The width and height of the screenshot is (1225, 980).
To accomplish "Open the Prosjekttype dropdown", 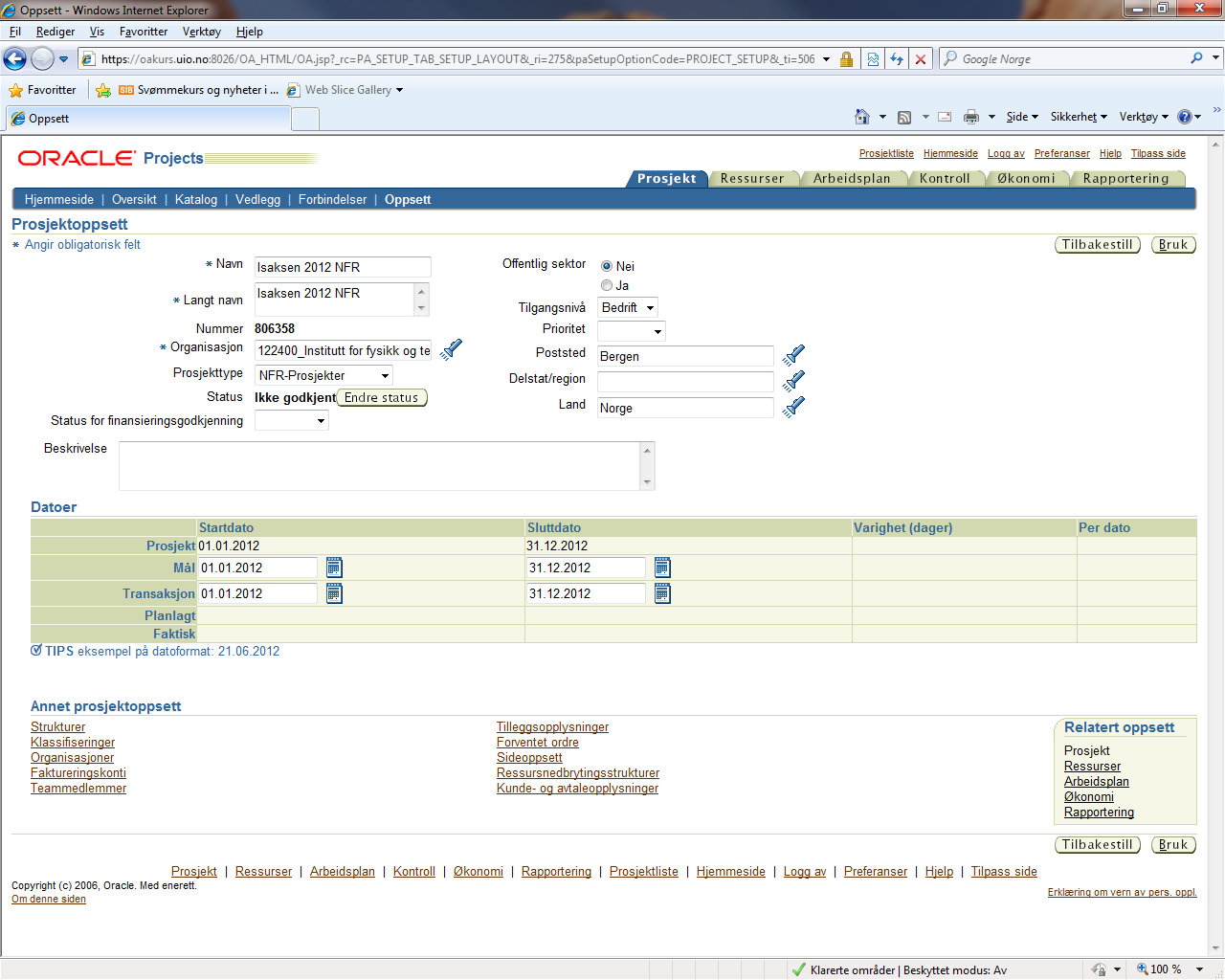I will [x=324, y=375].
